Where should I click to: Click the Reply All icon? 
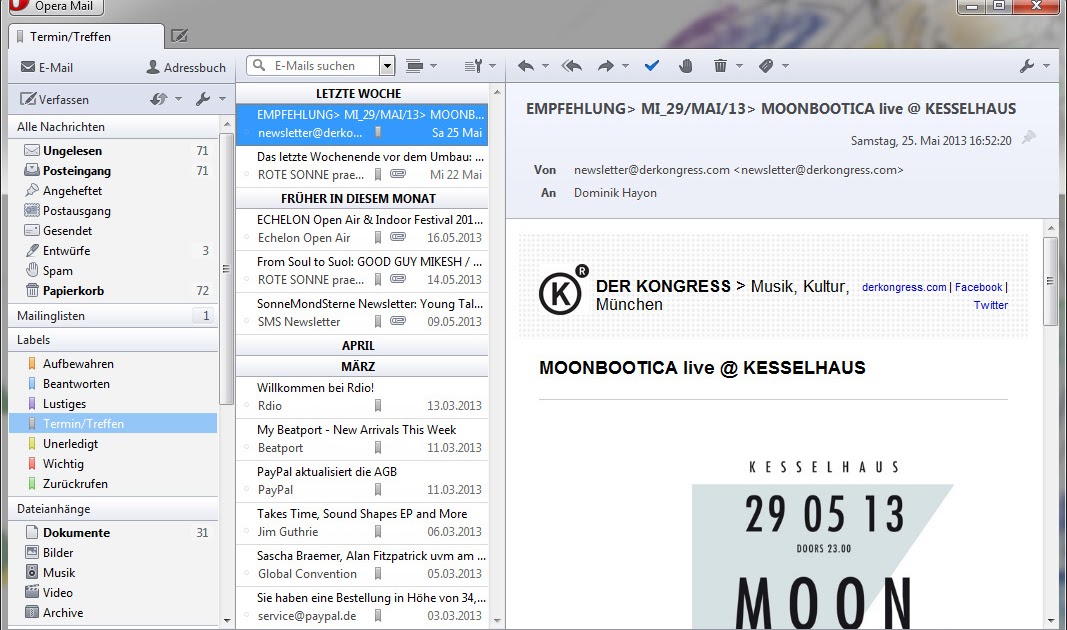(572, 66)
